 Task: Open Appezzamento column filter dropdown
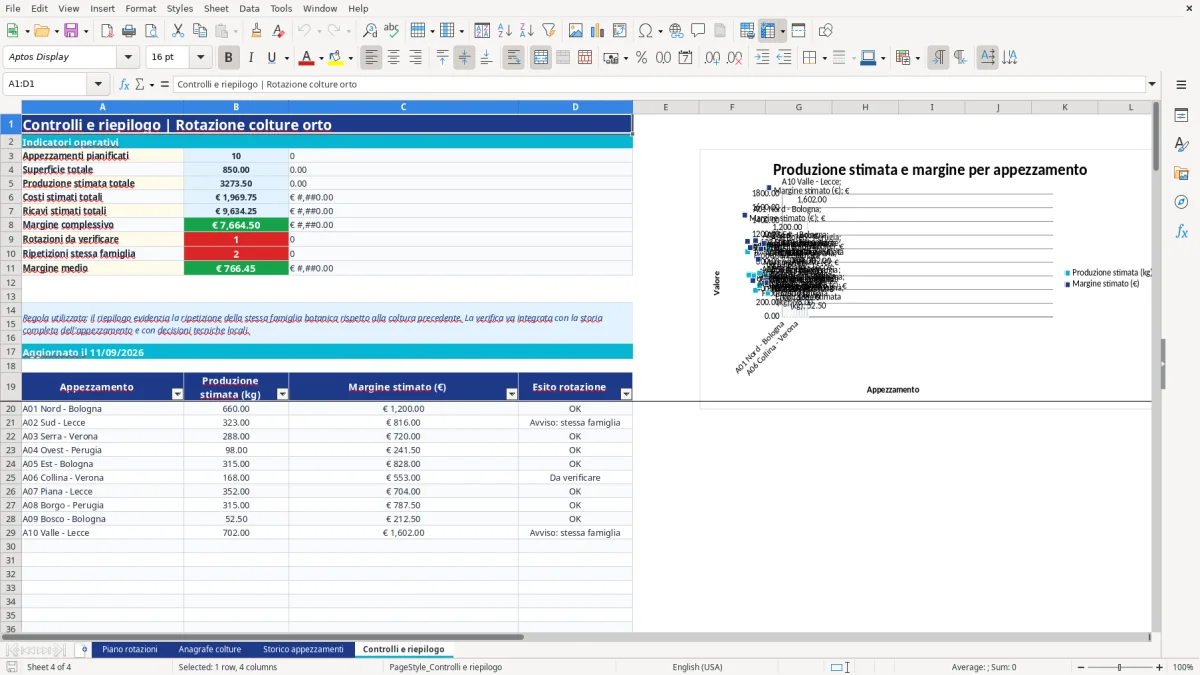177,394
